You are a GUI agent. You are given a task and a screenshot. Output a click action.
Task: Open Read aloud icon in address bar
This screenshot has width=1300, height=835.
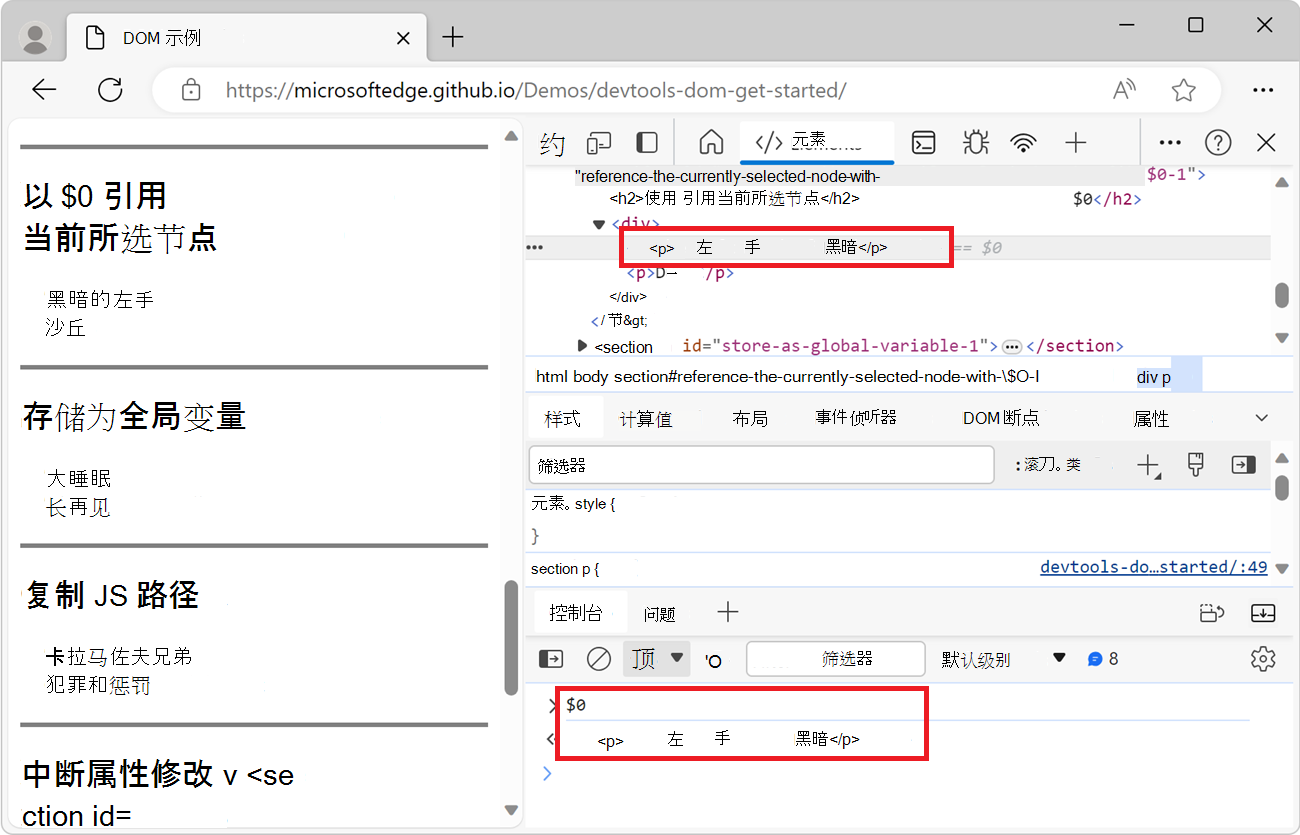pyautogui.click(x=1124, y=90)
